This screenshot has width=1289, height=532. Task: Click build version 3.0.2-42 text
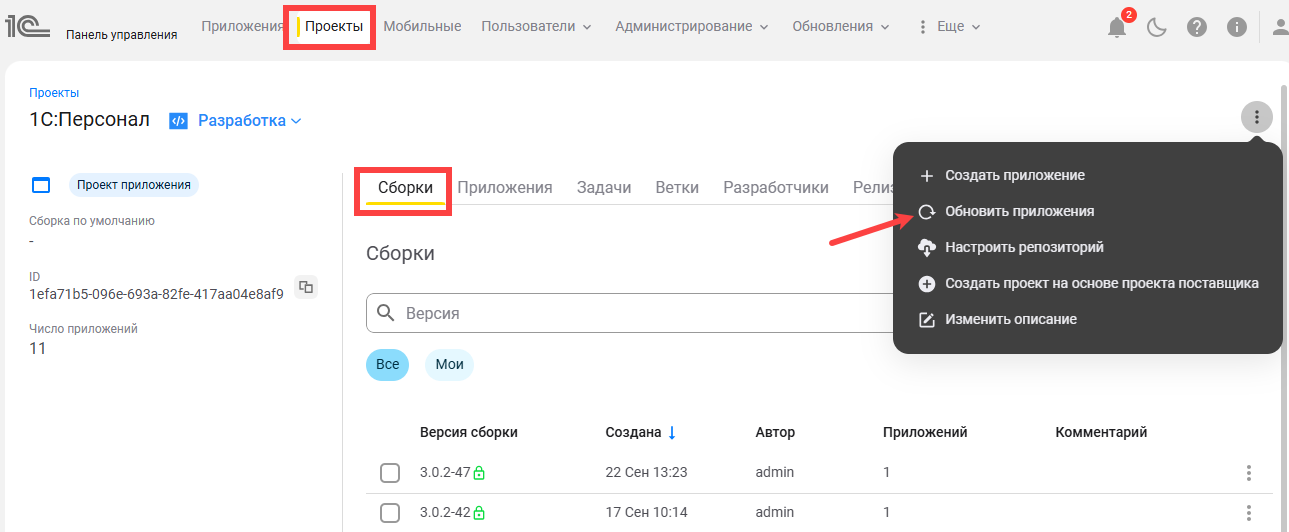tap(445, 513)
